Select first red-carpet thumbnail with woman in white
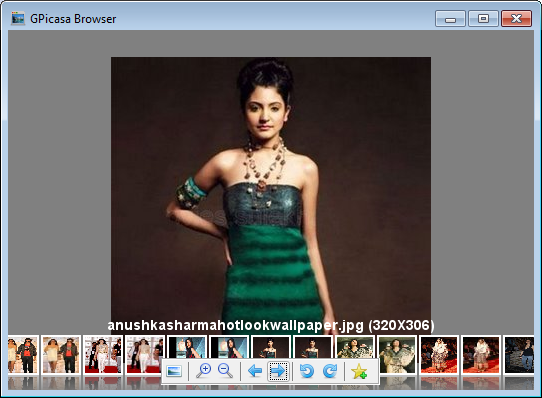542x398 pixels. (103, 355)
